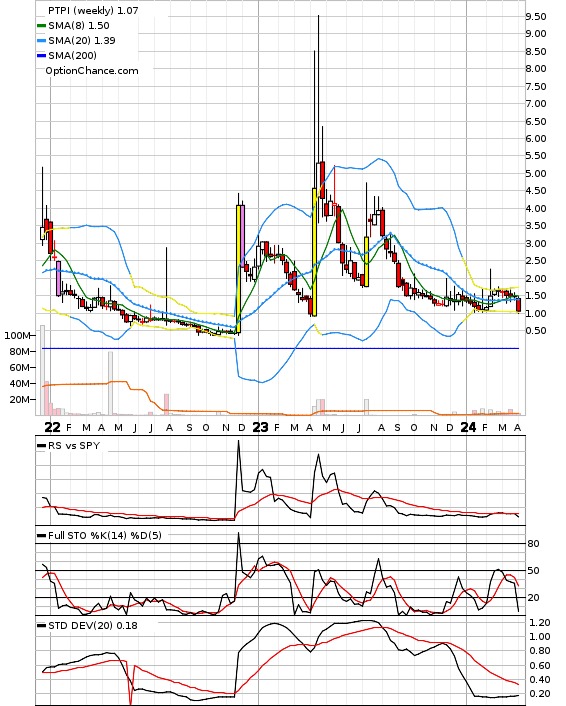Image resolution: width=566 pixels, height=706 pixels.
Task: Click the STD DEV(20) 0.18 label
Action: 93,625
